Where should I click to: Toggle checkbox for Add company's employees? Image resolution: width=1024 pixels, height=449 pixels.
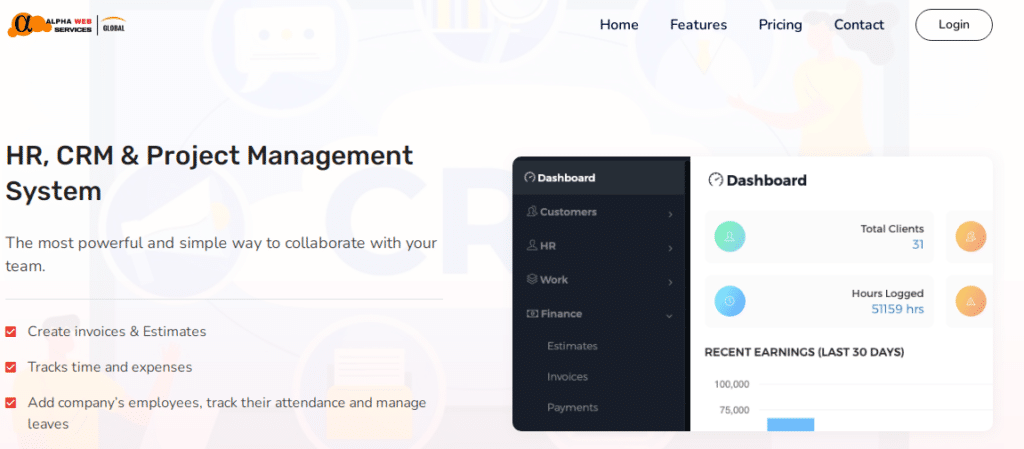(x=11, y=403)
